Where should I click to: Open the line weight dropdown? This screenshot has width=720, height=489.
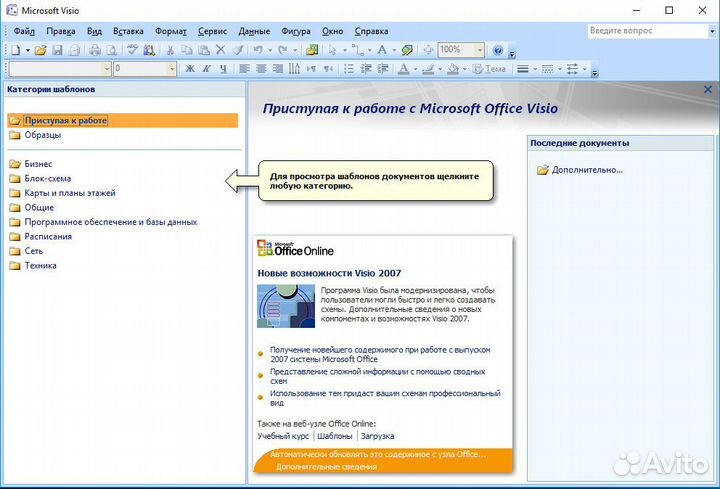tap(535, 69)
